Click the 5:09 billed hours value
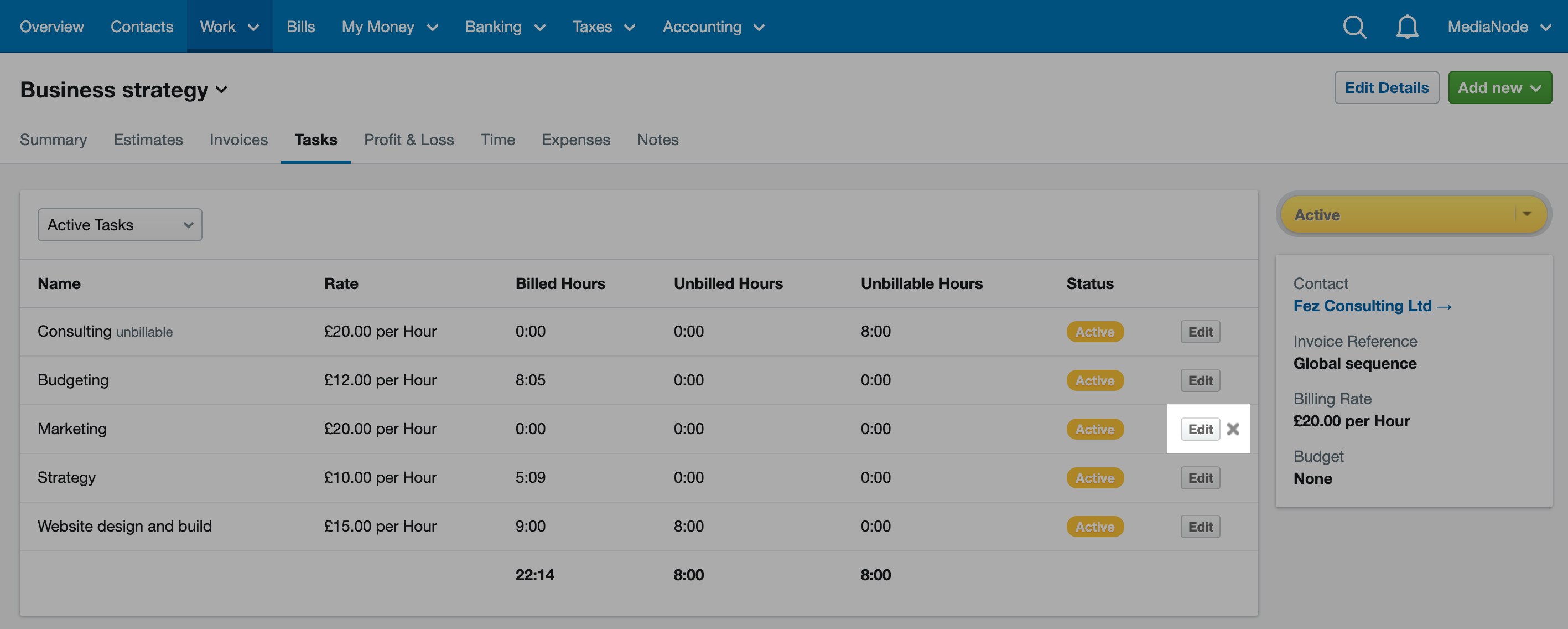 point(530,477)
